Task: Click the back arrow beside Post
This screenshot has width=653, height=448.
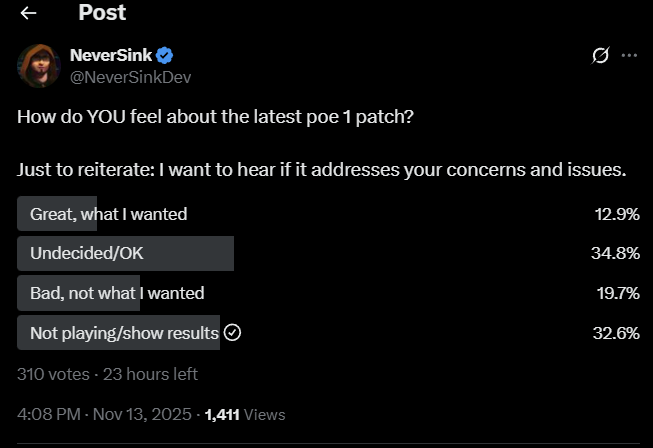Action: point(29,14)
